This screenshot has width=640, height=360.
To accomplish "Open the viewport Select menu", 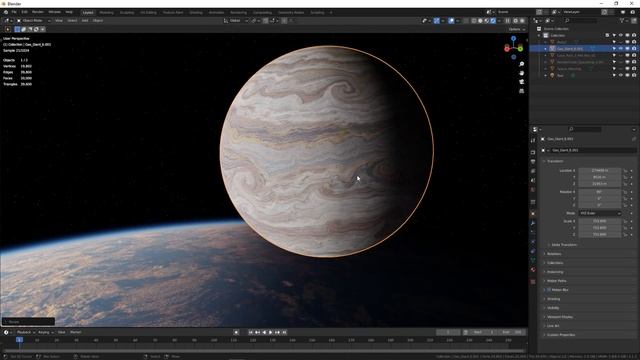I will point(72,20).
